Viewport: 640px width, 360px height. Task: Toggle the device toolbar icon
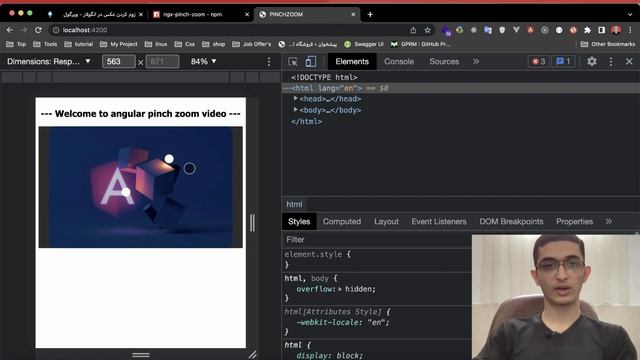(x=311, y=62)
